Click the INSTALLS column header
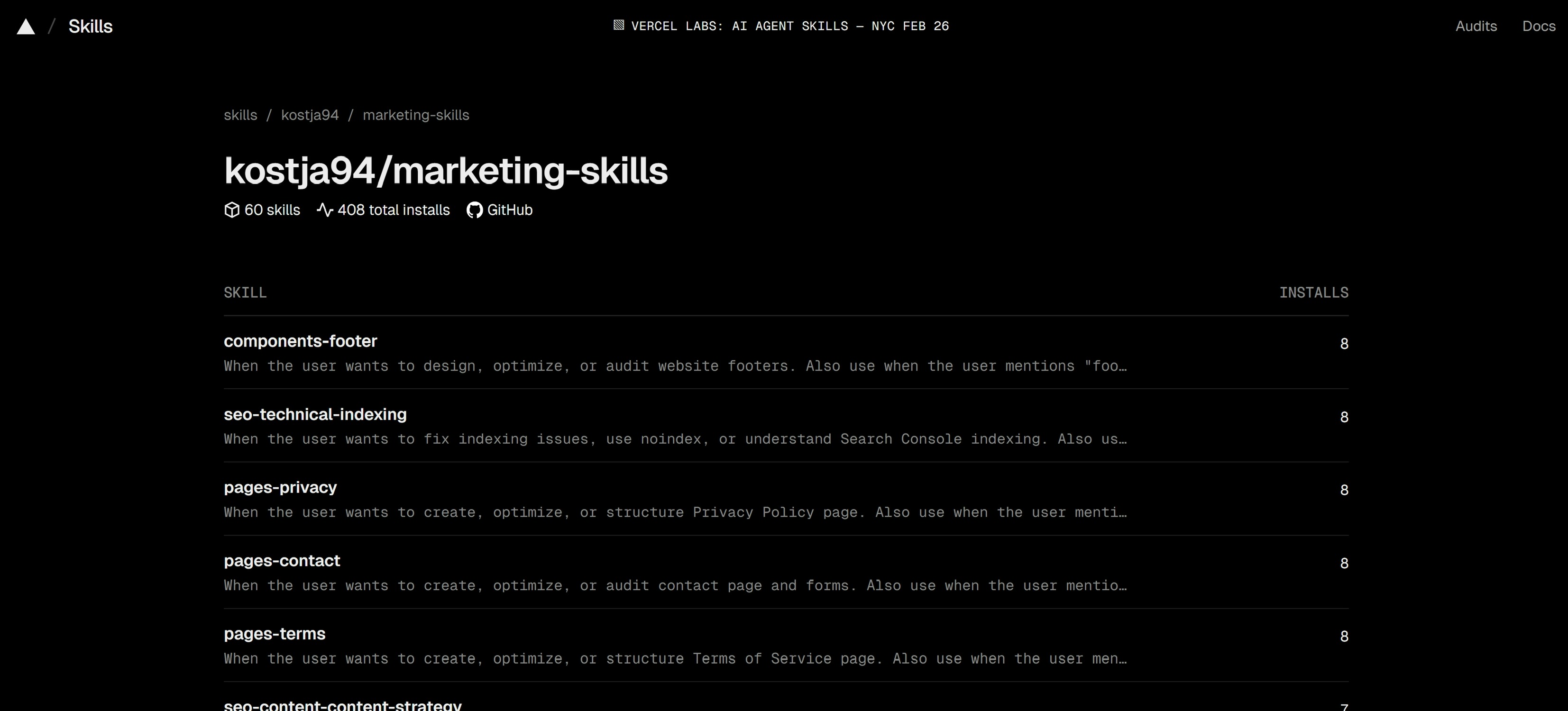This screenshot has width=1568, height=711. (x=1313, y=293)
